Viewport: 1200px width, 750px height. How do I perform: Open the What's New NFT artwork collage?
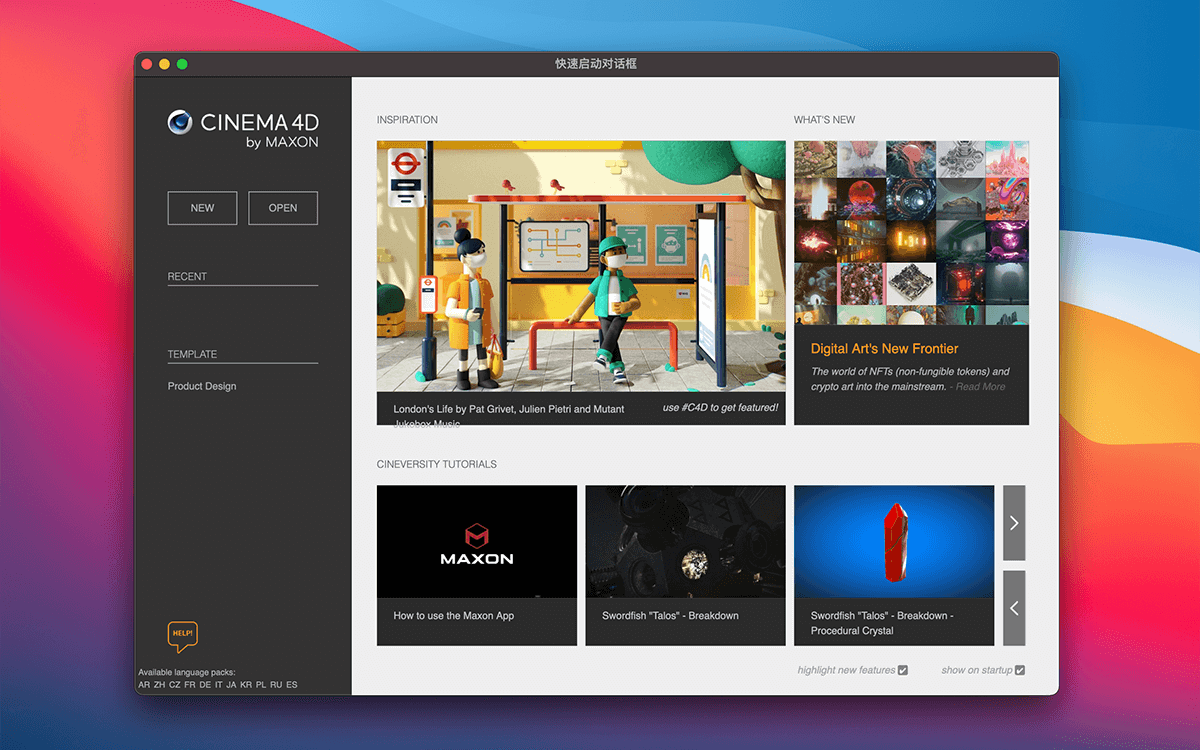[911, 232]
